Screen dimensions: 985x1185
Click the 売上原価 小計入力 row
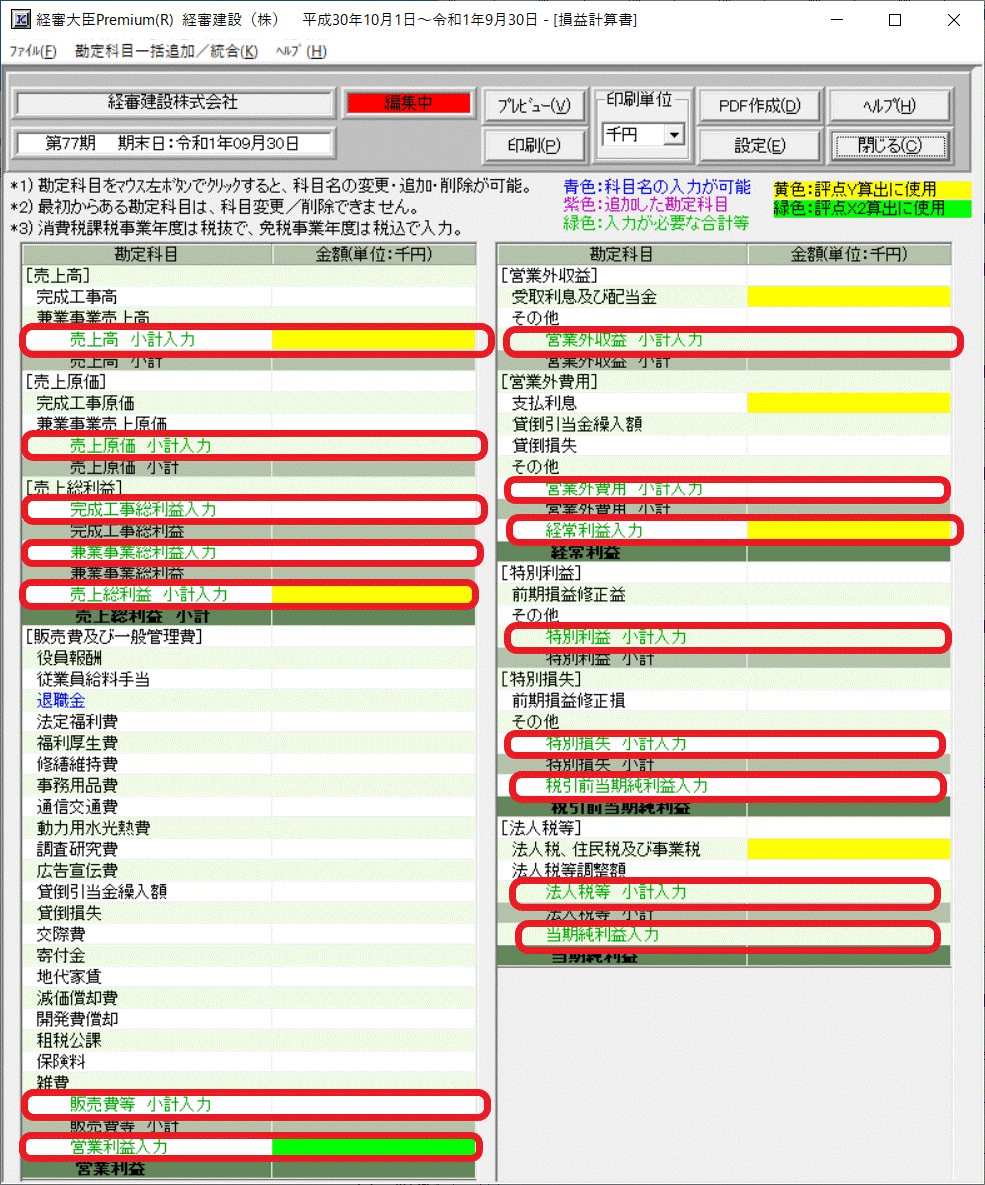click(x=249, y=445)
